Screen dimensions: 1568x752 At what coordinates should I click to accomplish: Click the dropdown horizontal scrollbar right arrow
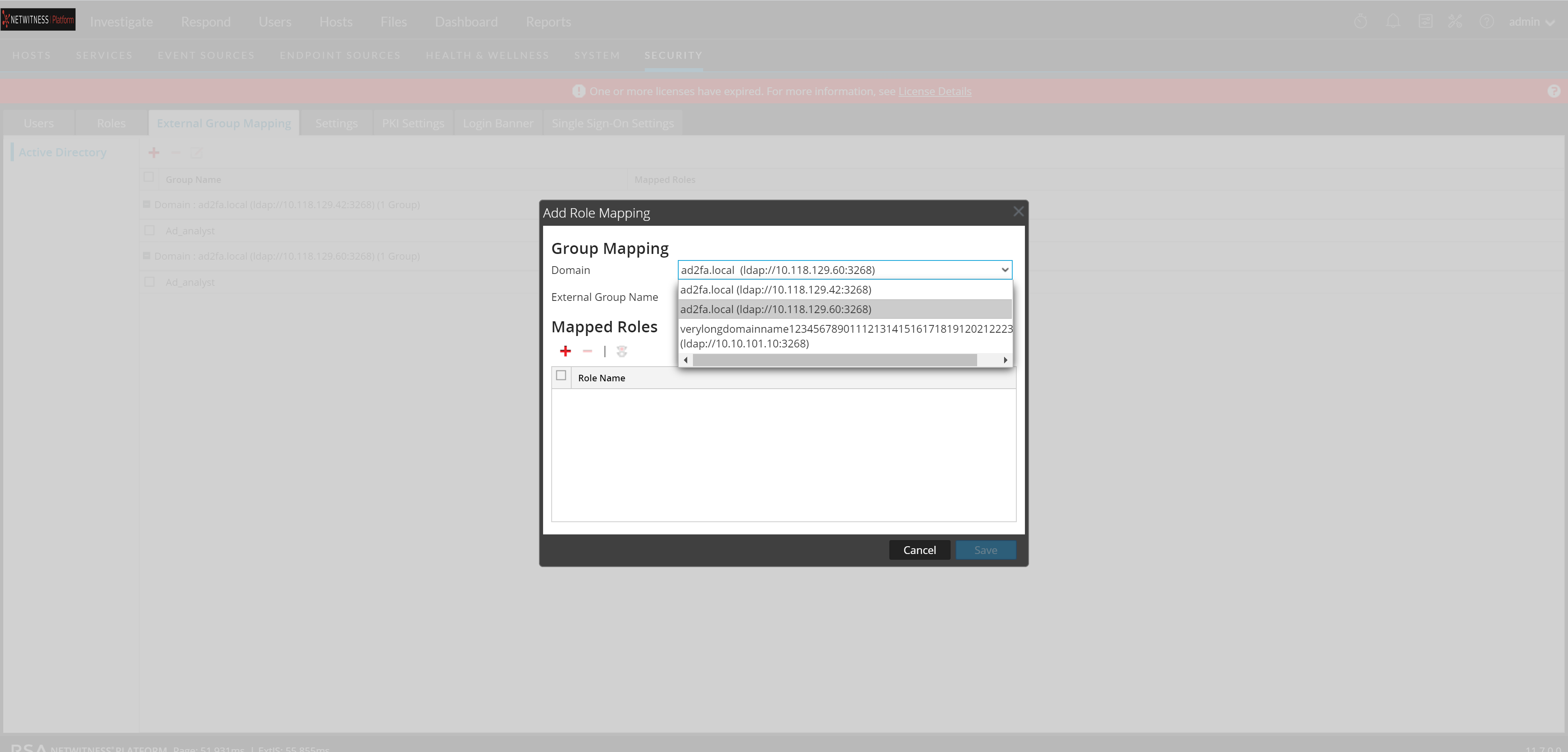point(1005,360)
